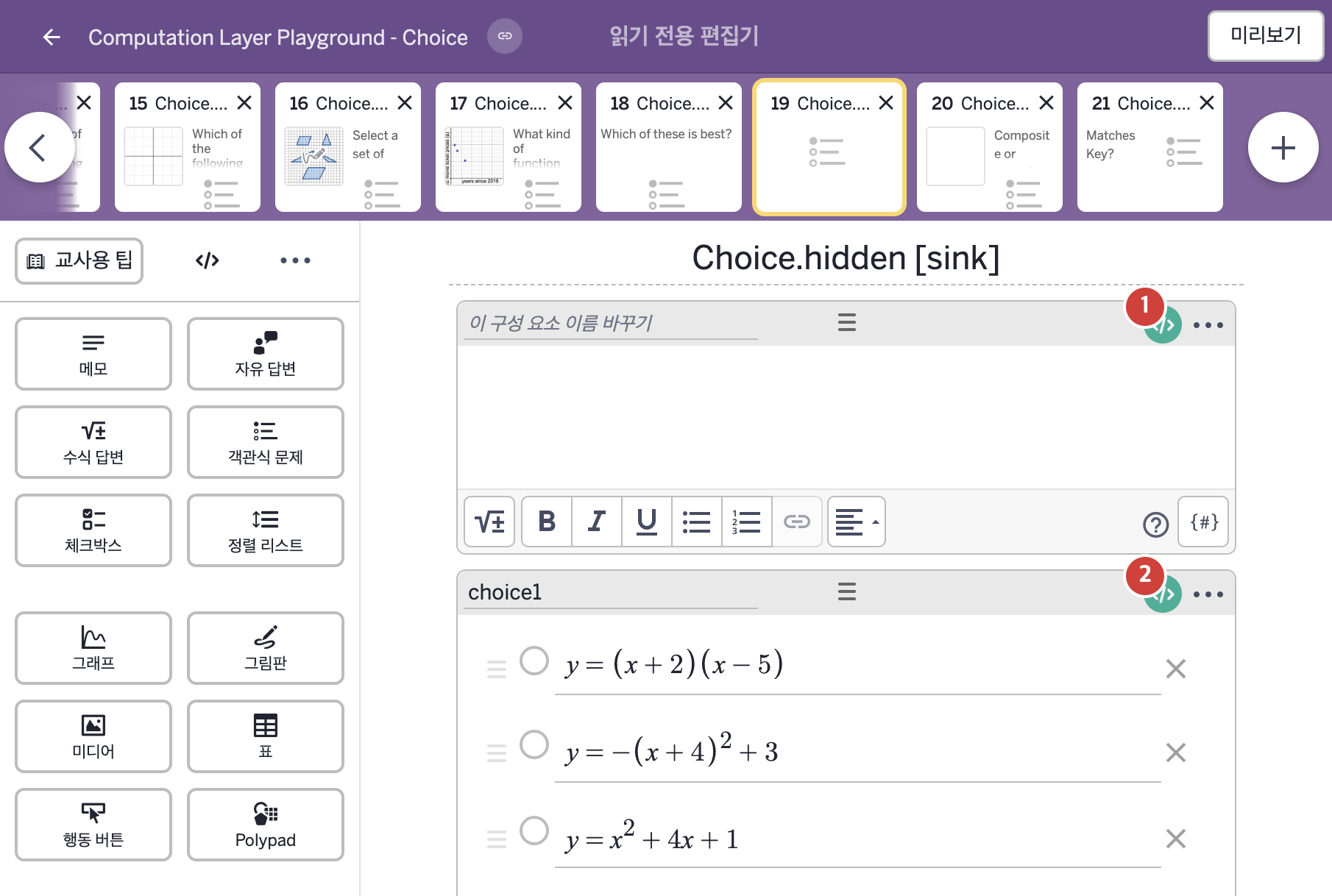This screenshot has width=1332, height=896.
Task: Insert a variable with the {#} button
Action: (x=1204, y=522)
